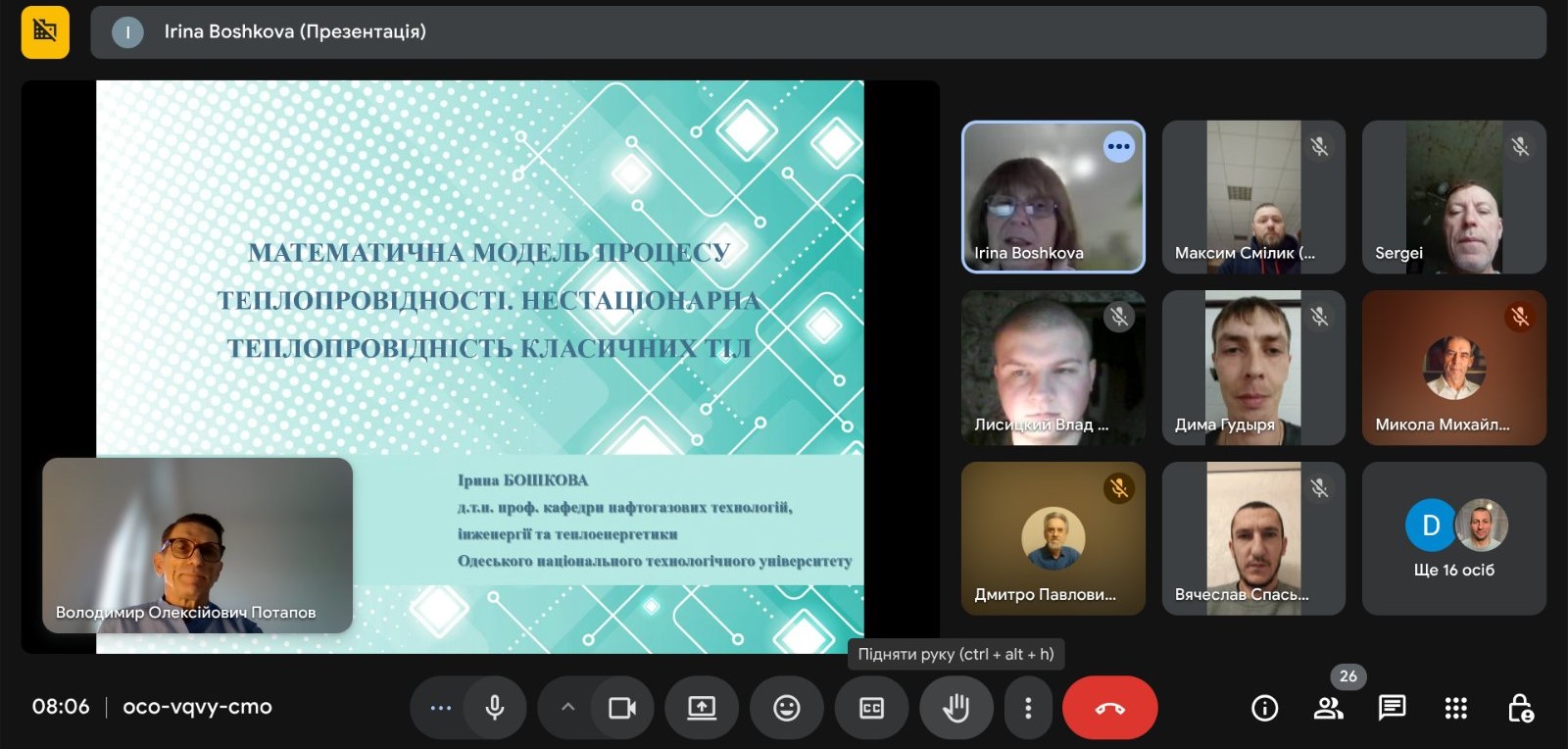This screenshot has width=1568, height=749.
Task: Select Дима Гудыря video tile
Action: [x=1252, y=368]
